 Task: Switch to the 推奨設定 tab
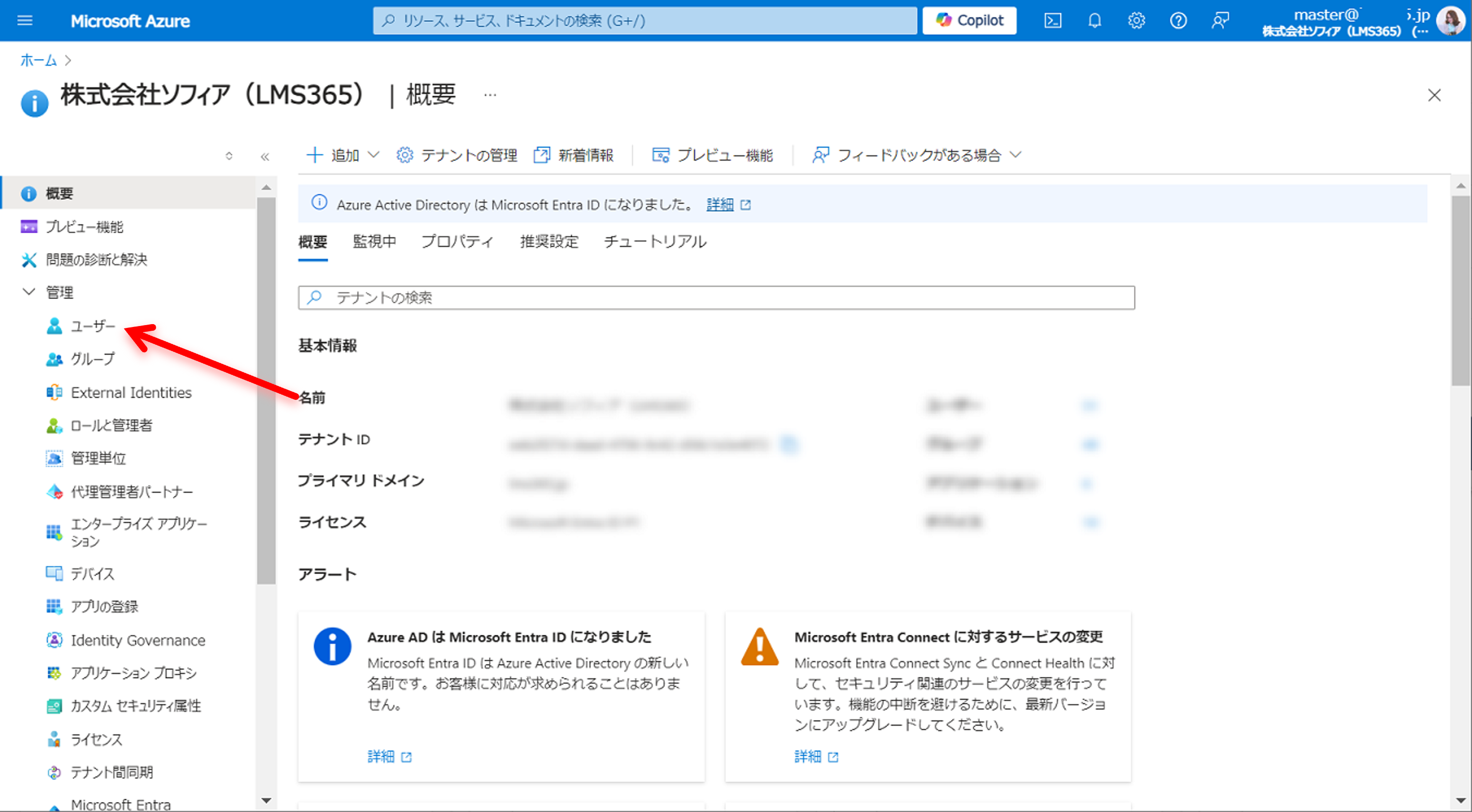tap(549, 242)
